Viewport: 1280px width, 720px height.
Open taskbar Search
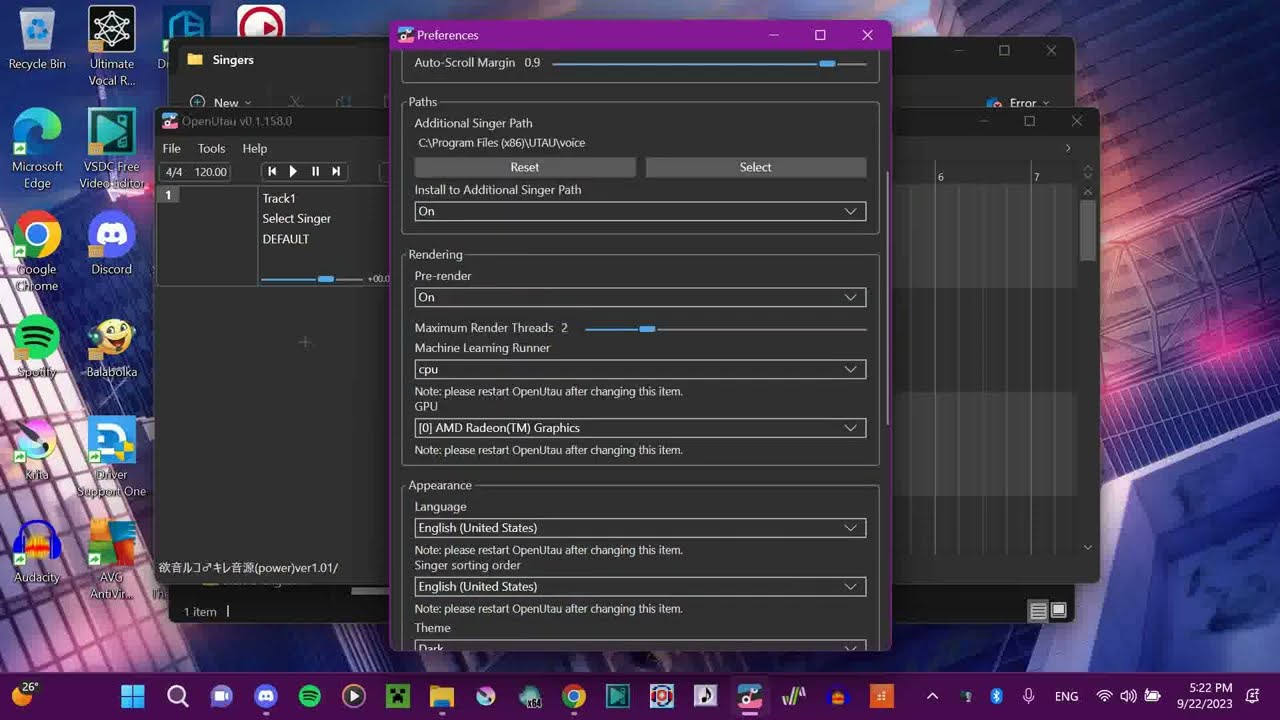pos(177,695)
